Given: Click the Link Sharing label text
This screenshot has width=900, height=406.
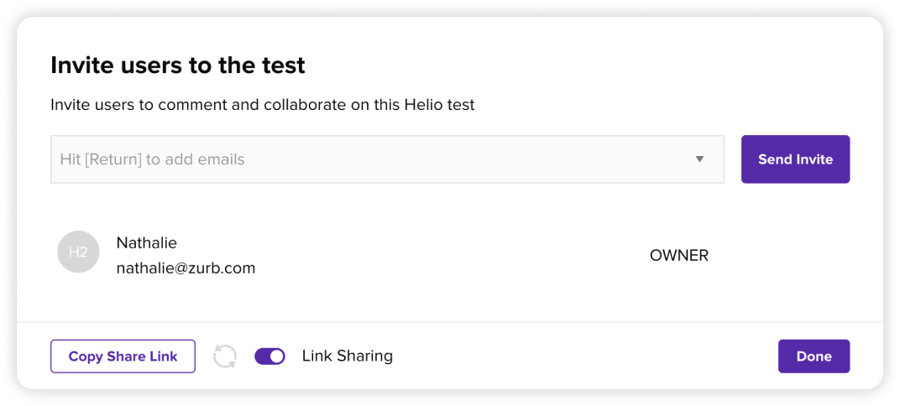Looking at the screenshot, I should point(347,356).
